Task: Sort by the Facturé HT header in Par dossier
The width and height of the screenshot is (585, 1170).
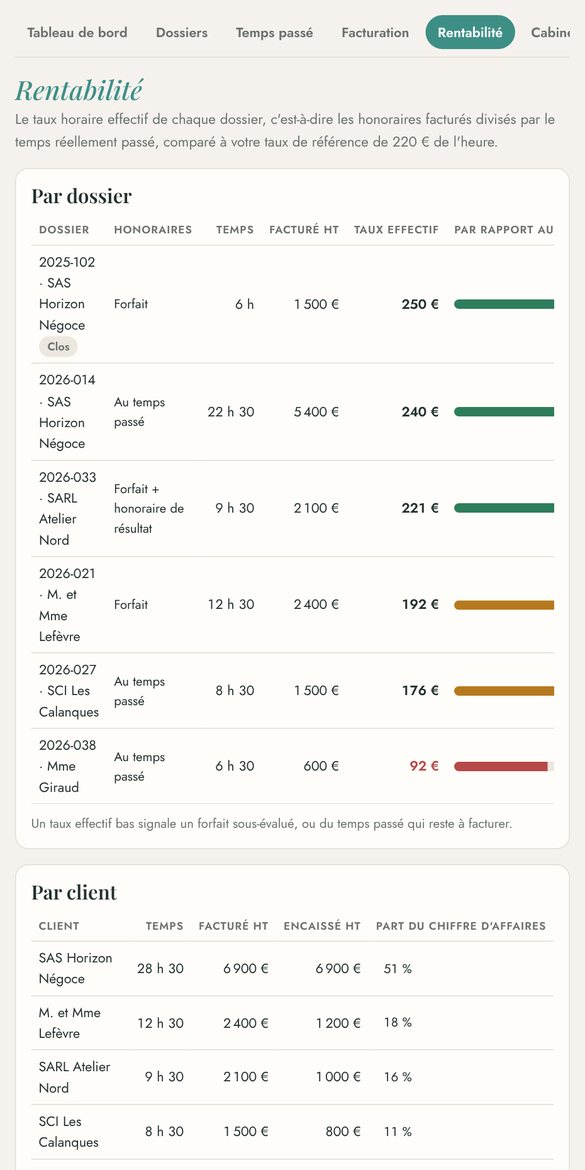Action: click(x=304, y=230)
